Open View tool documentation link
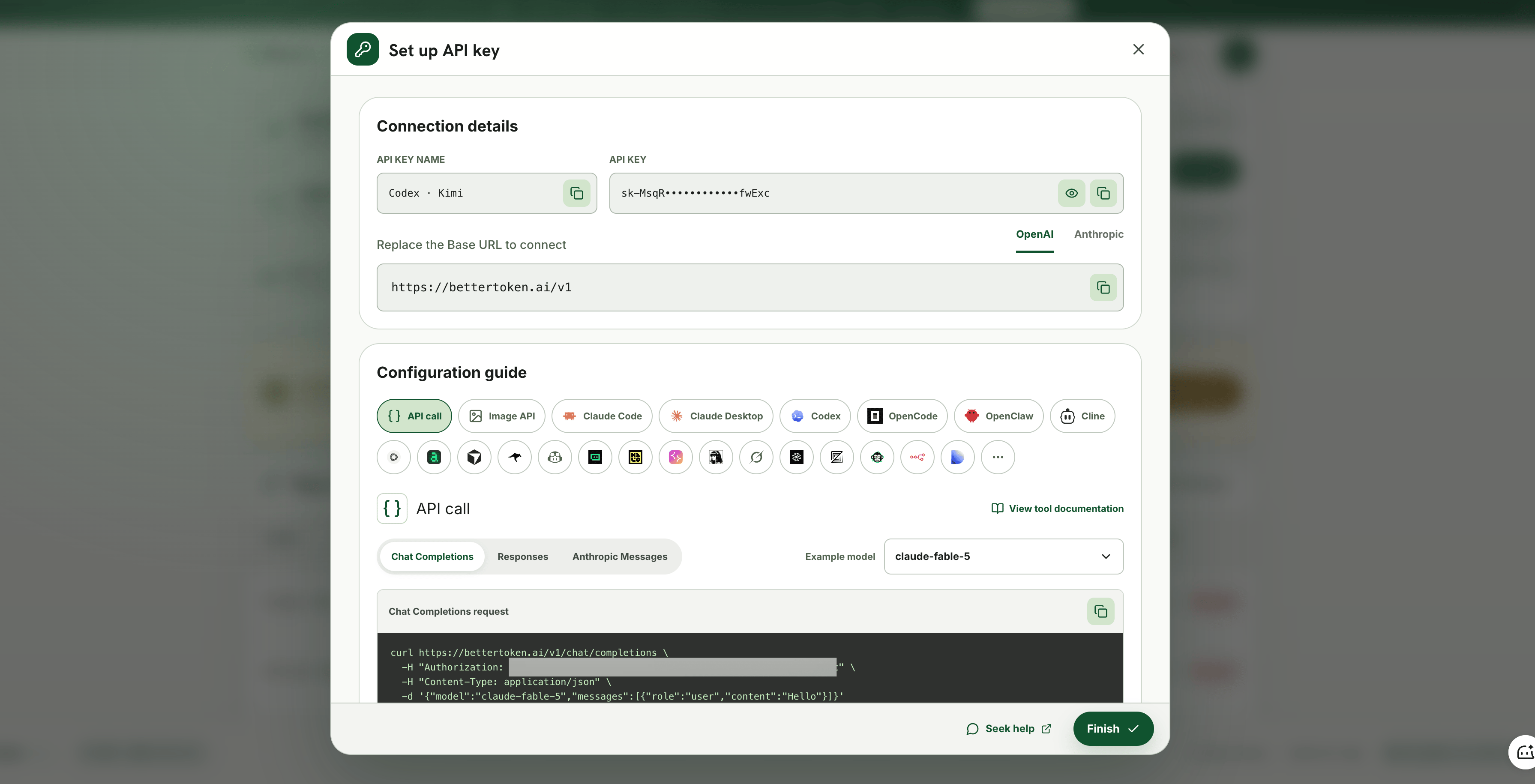The height and width of the screenshot is (784, 1535). coord(1057,508)
